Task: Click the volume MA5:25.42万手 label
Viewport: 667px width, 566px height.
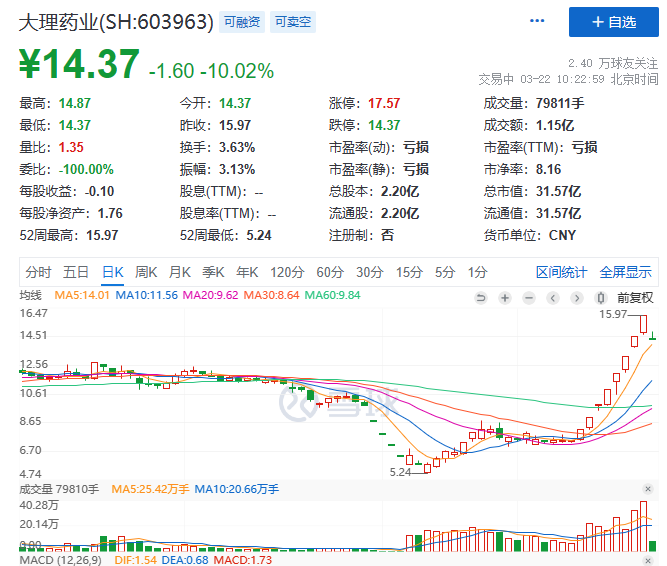Action: pos(150,489)
